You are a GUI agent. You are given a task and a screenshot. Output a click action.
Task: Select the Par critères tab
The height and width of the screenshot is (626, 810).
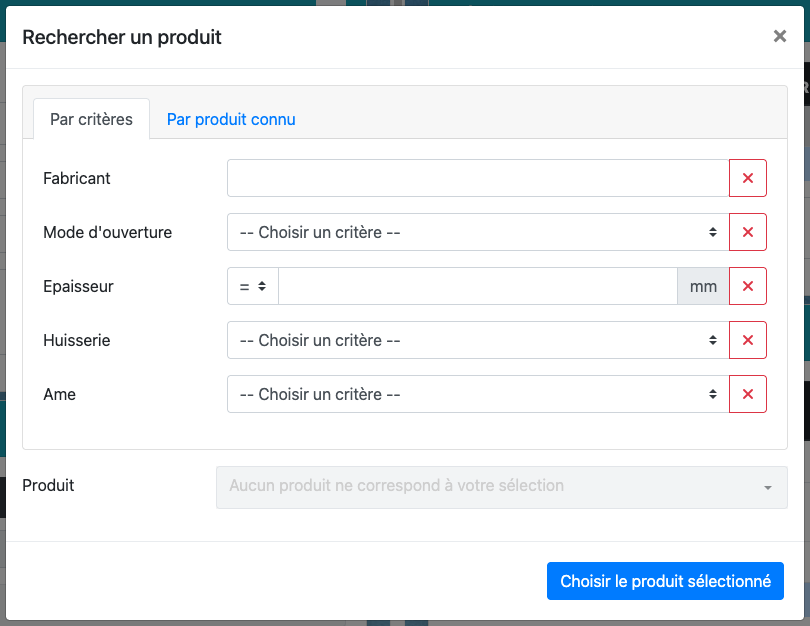[91, 119]
